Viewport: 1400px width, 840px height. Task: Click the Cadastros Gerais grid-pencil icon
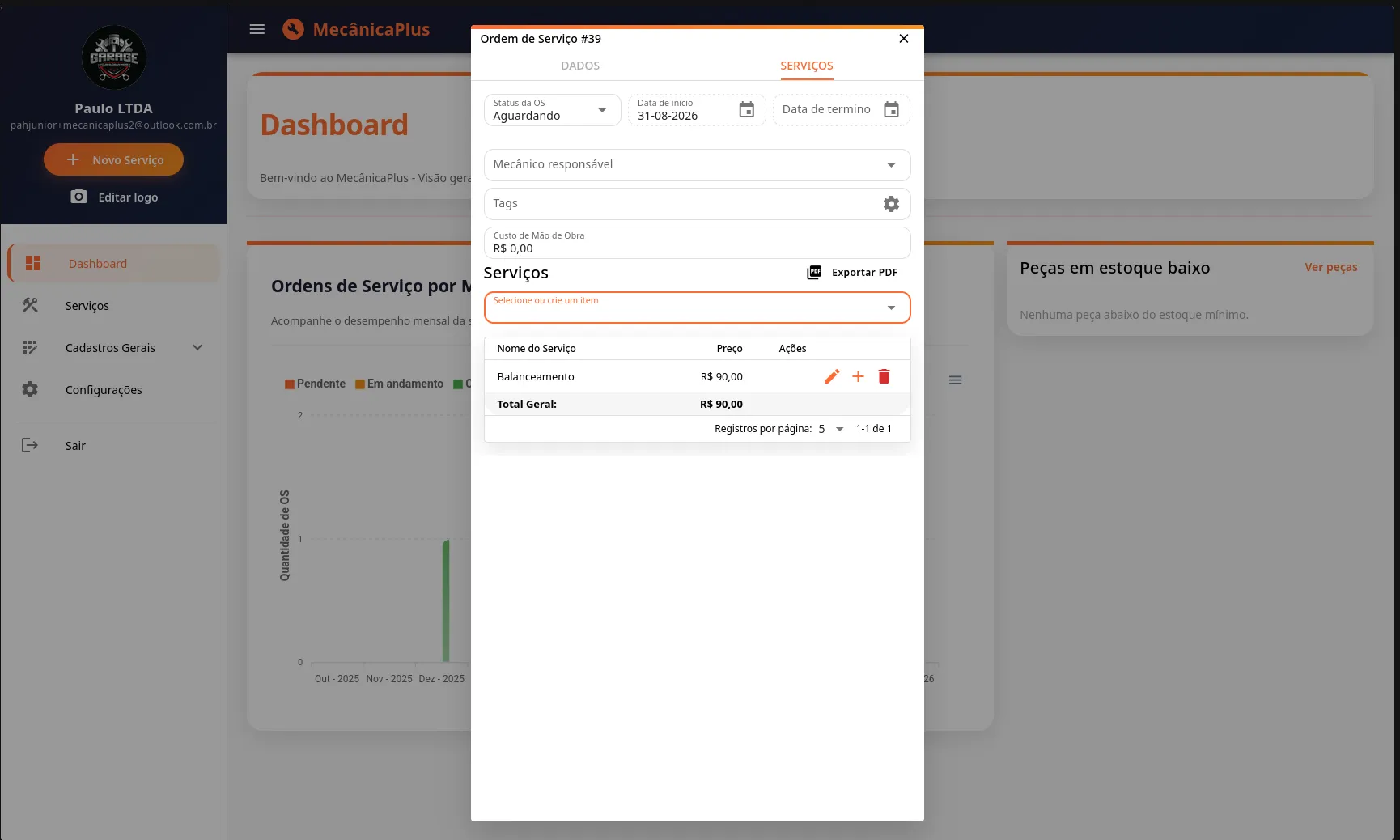30,347
